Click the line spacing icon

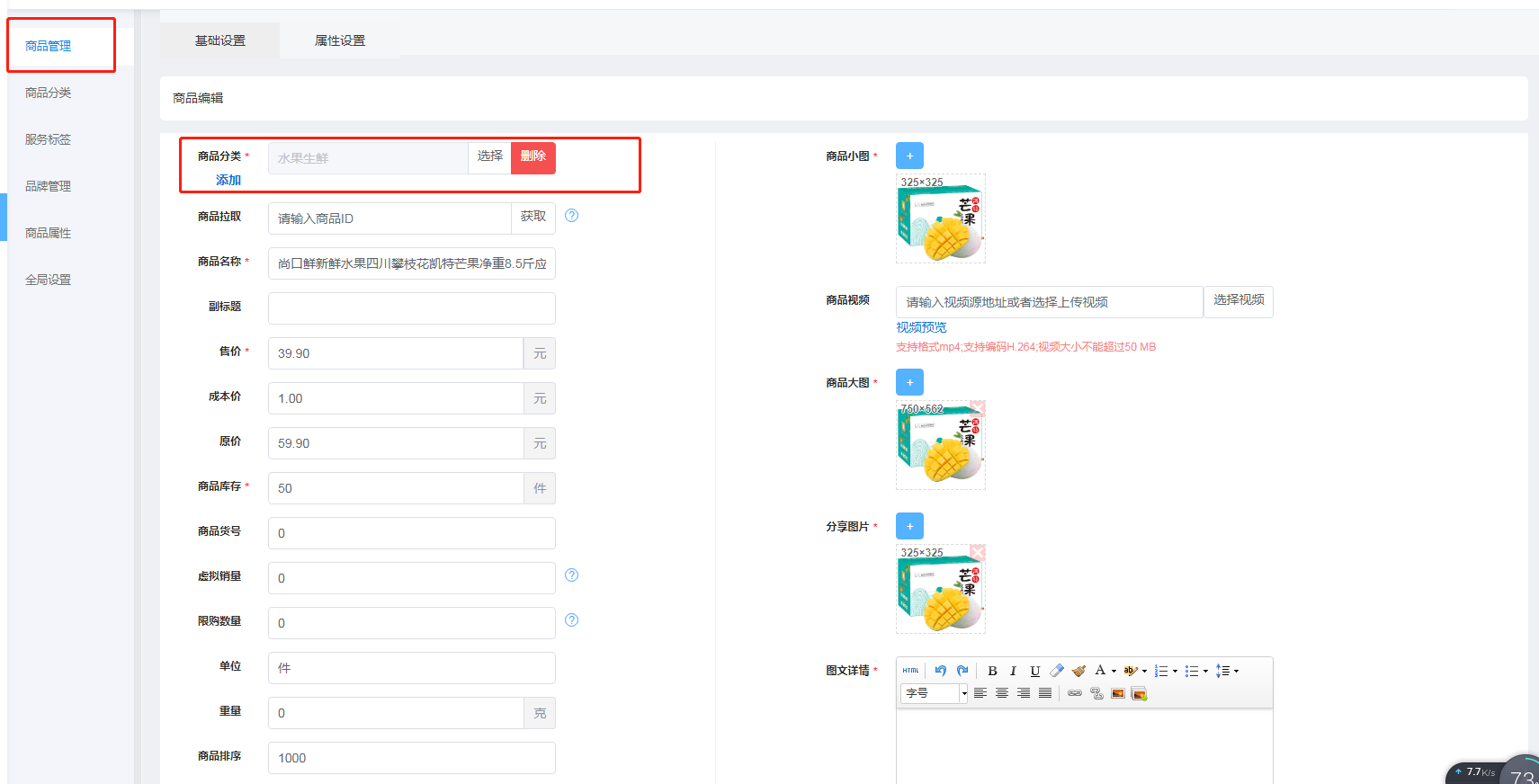[1222, 671]
